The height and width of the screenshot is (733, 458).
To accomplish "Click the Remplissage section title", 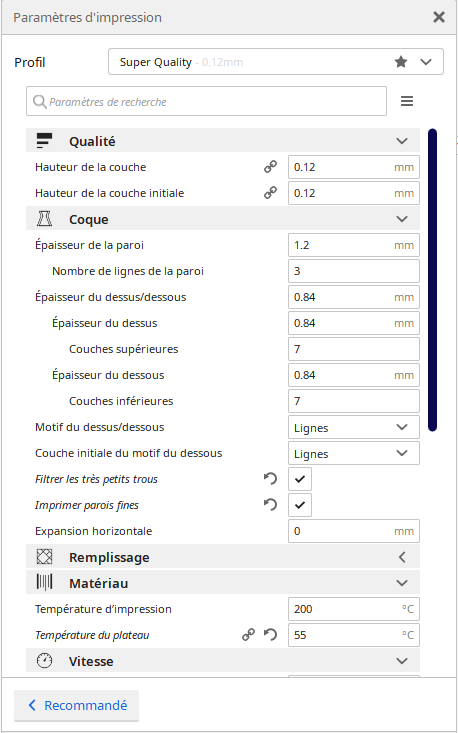I will coord(109,557).
